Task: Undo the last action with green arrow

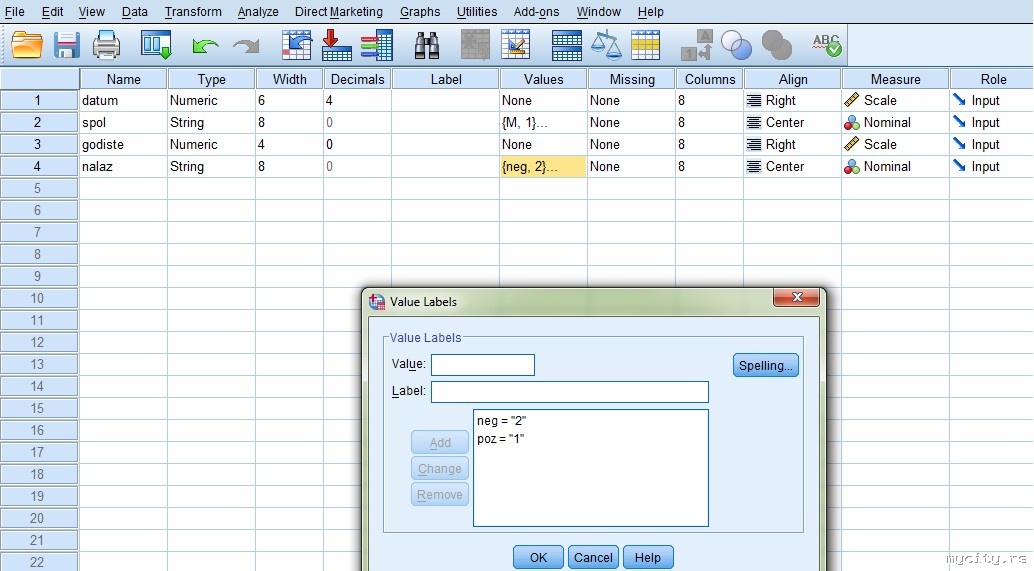Action: click(x=205, y=45)
